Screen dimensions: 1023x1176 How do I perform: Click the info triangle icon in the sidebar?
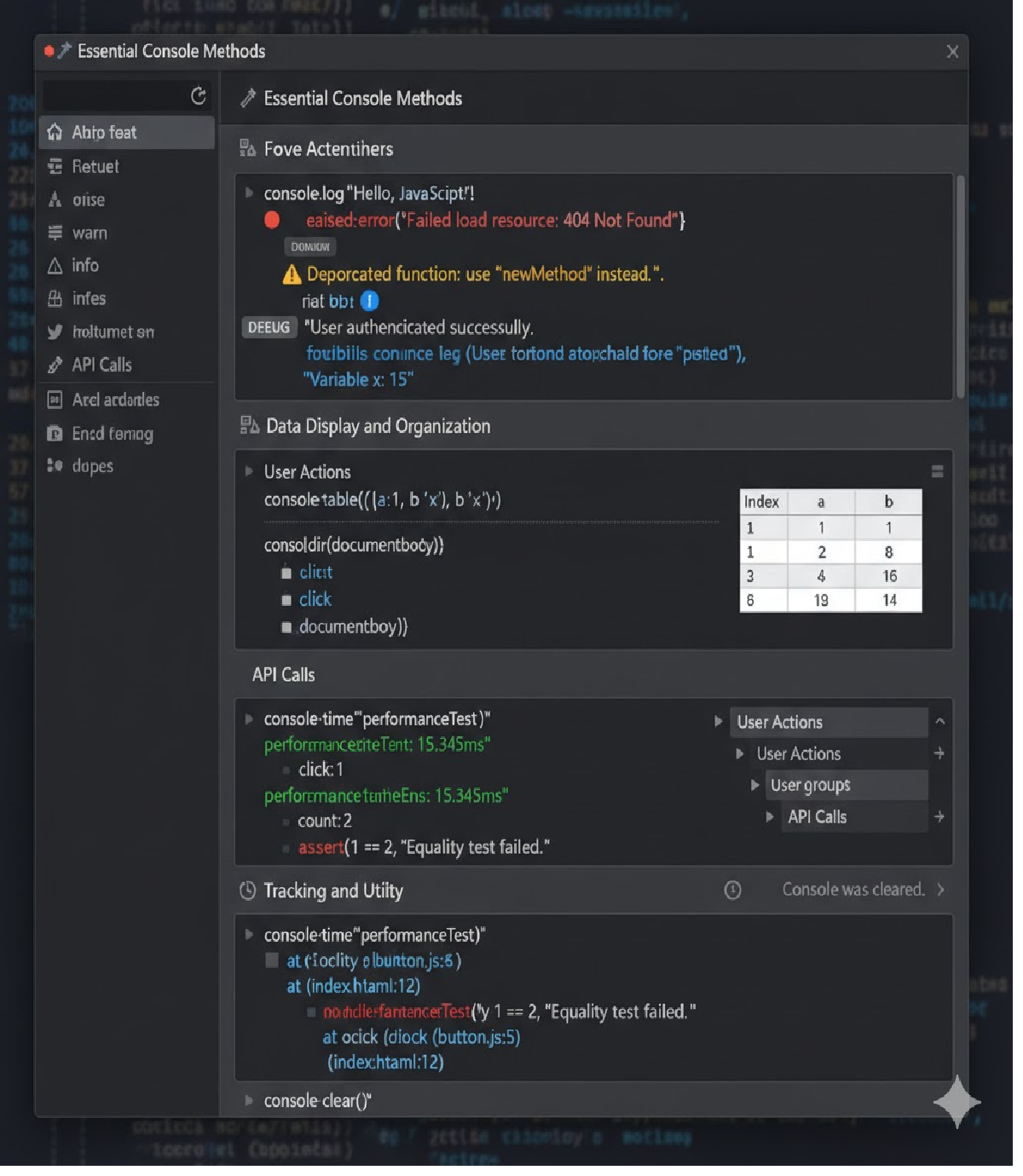coord(54,266)
